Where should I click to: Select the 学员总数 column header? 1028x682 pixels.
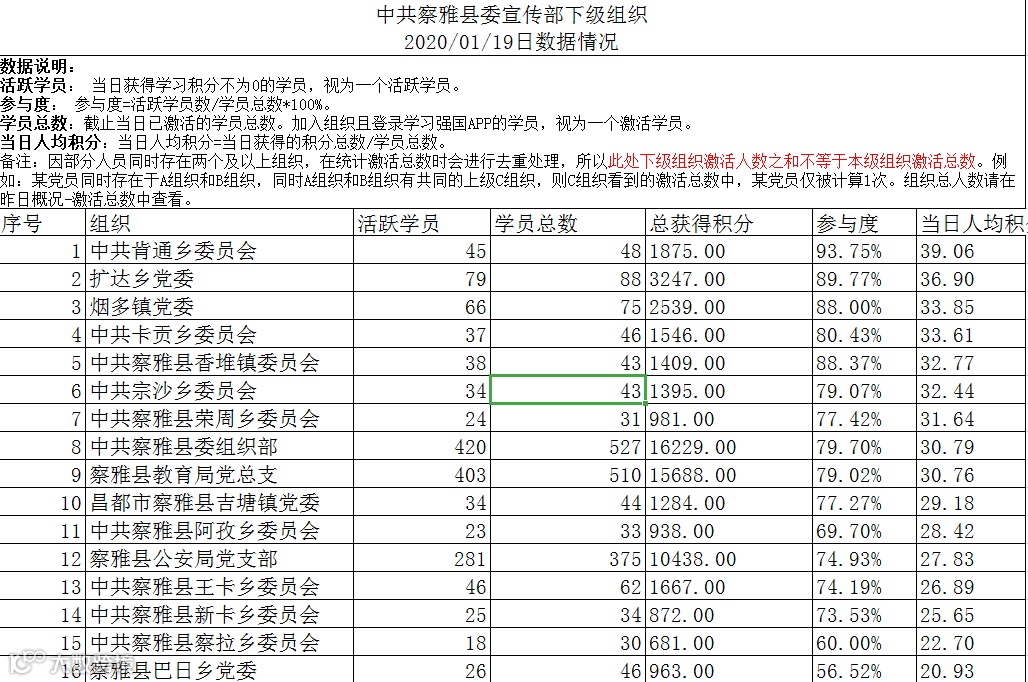[568, 224]
